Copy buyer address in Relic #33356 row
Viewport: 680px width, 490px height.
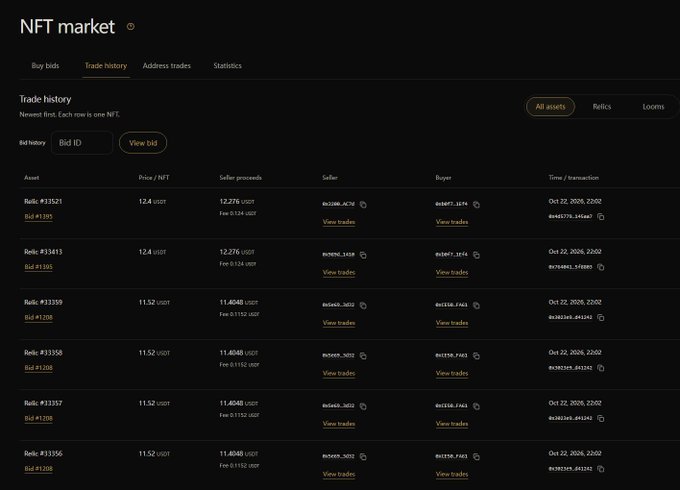click(x=476, y=457)
